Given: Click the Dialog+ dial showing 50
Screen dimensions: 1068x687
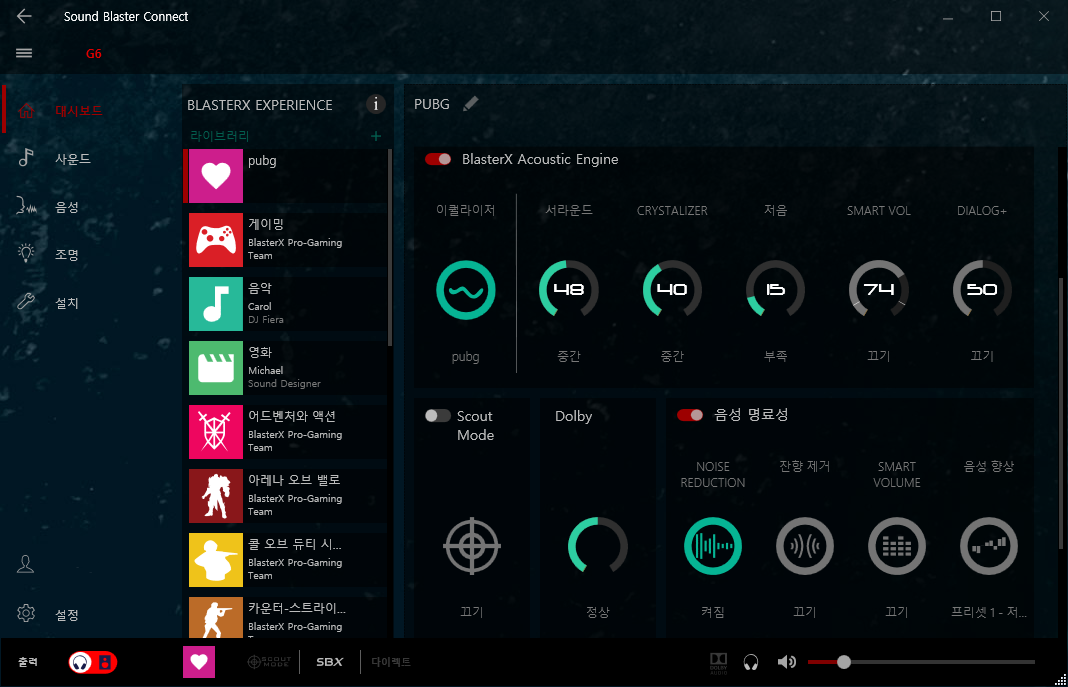Looking at the screenshot, I should click(981, 290).
